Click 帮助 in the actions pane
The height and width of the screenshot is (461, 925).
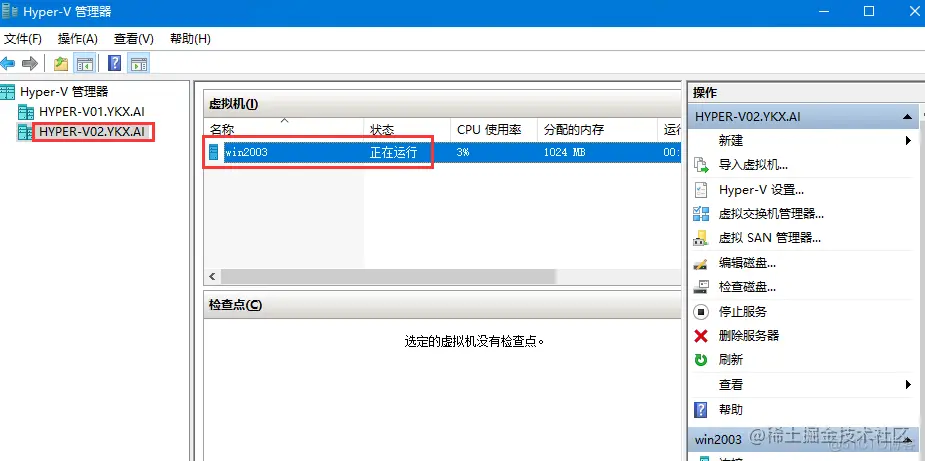click(731, 409)
